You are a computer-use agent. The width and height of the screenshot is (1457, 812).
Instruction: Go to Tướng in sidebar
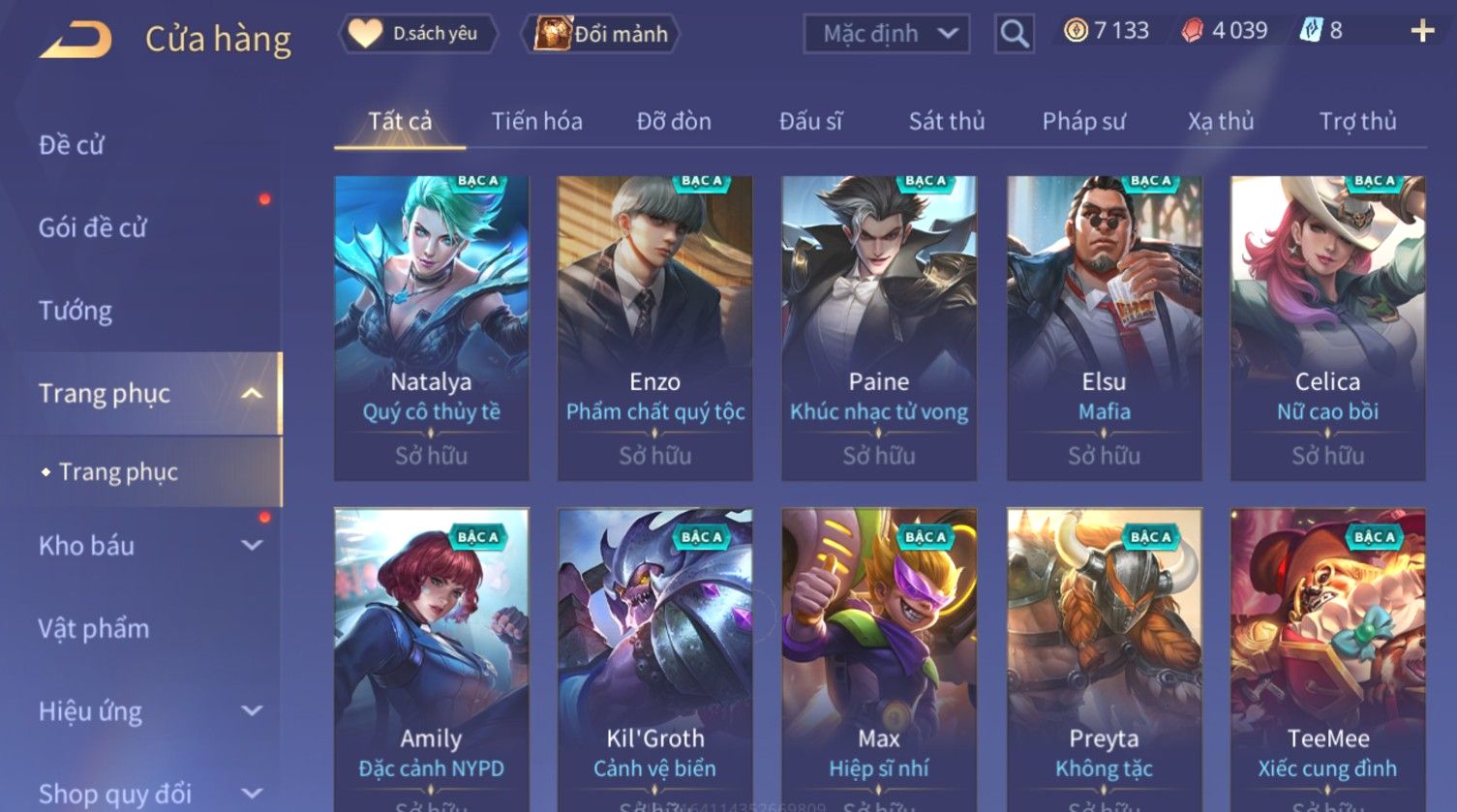click(x=75, y=311)
